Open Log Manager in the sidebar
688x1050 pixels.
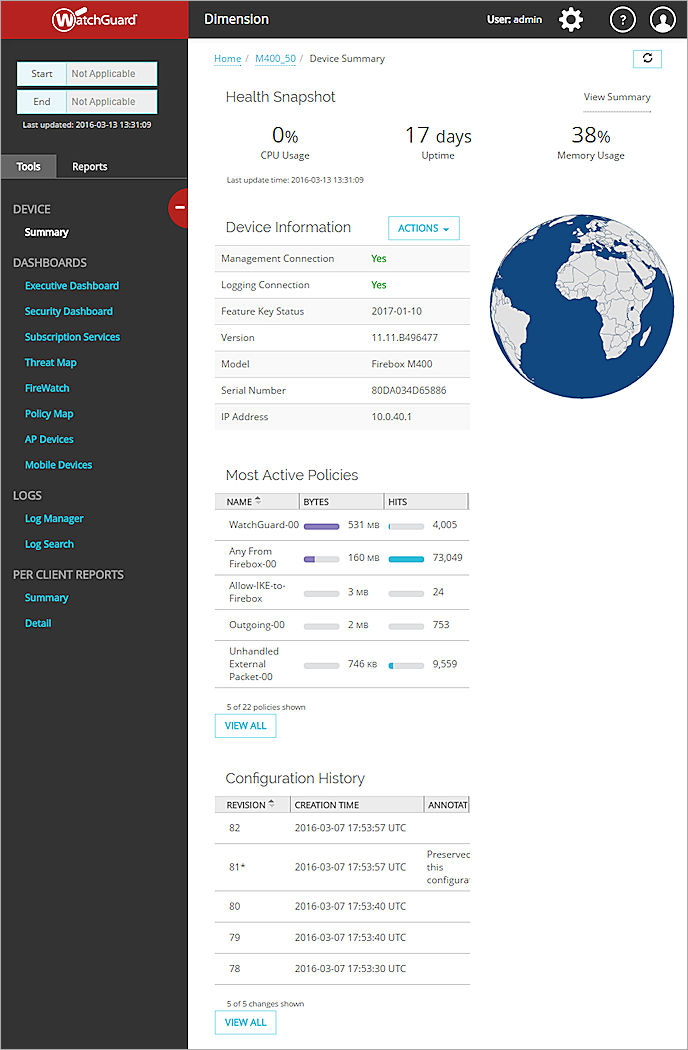click(x=54, y=519)
